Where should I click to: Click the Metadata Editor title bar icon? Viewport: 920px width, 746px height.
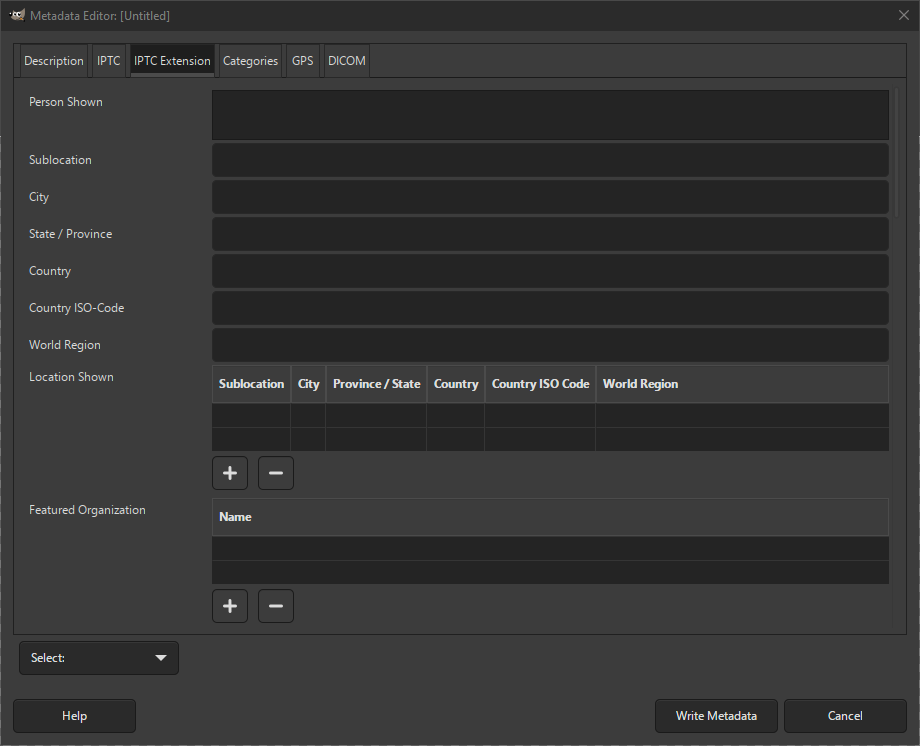(x=17, y=15)
